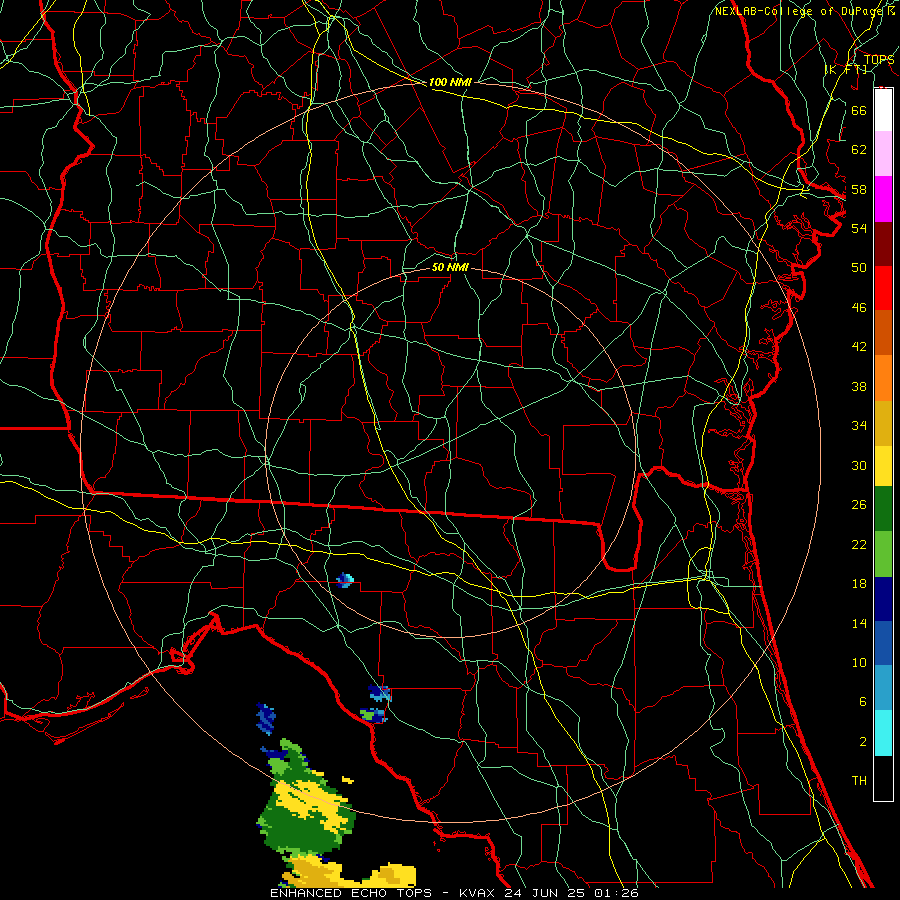Select the maroon legend color block
This screenshot has height=900, width=900.
pos(883,244)
